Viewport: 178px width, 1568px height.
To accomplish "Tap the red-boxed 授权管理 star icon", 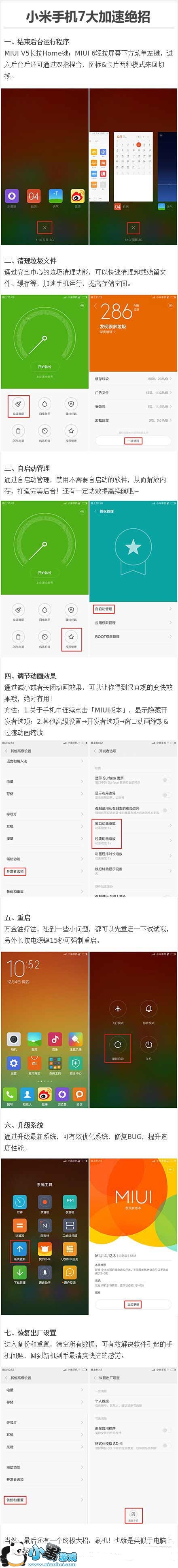I will (71, 636).
